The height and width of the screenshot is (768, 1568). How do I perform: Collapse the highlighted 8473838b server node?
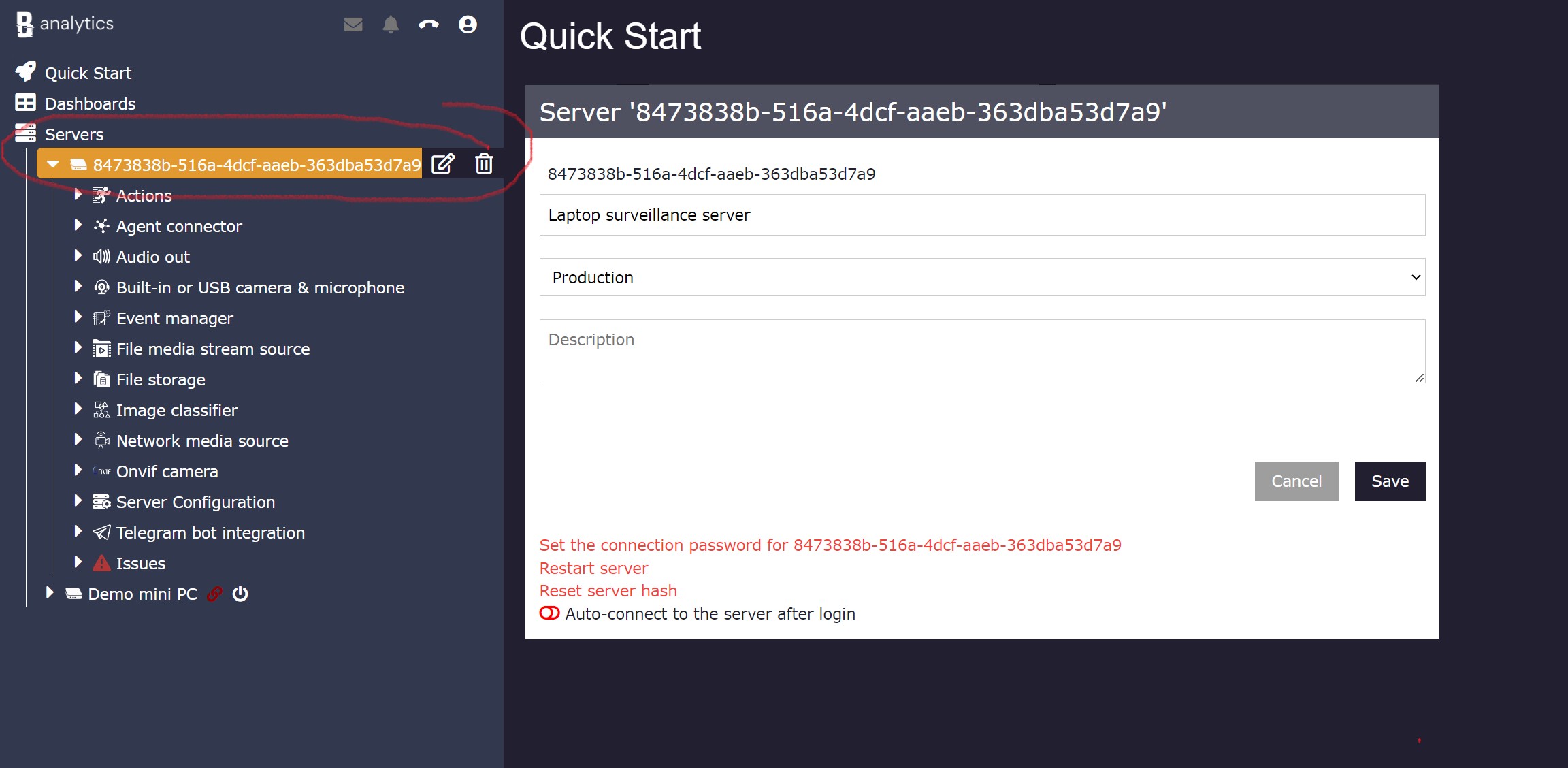(x=53, y=164)
